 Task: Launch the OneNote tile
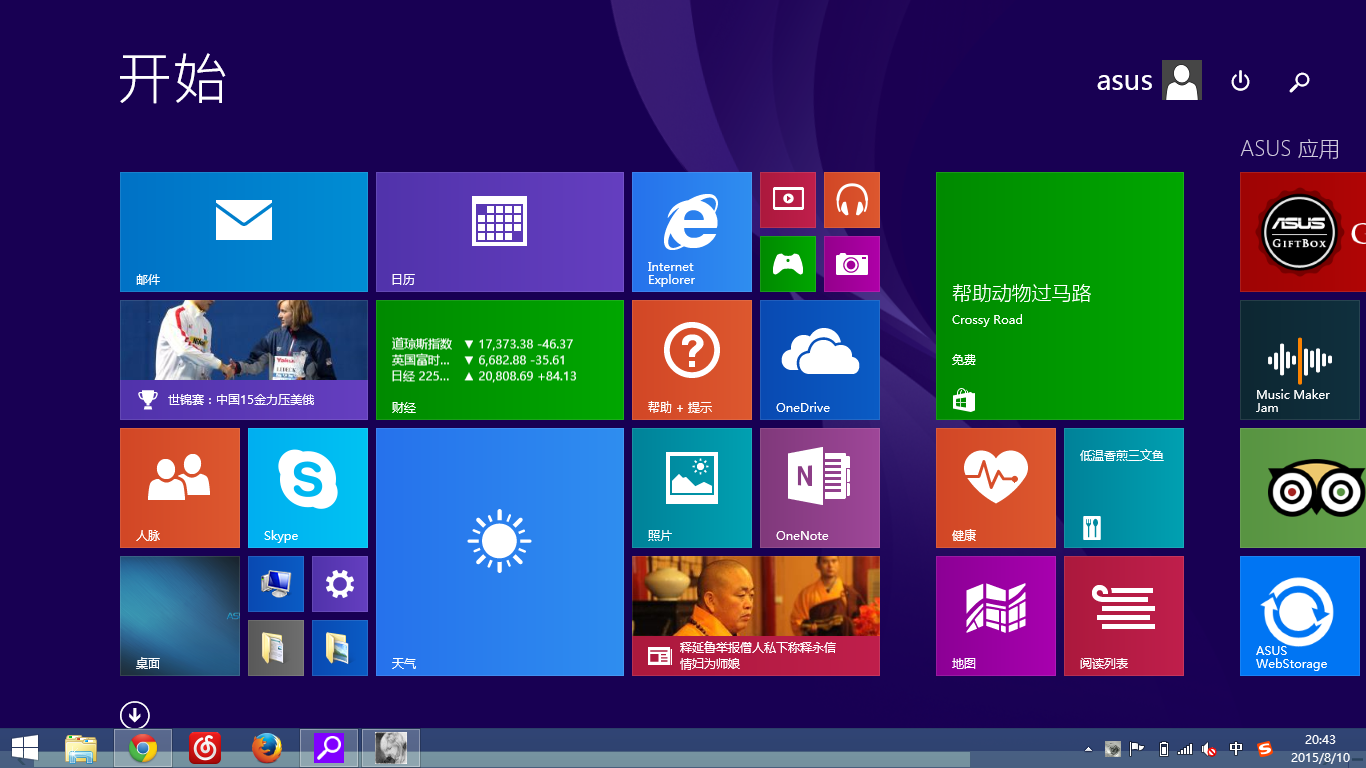(820, 488)
